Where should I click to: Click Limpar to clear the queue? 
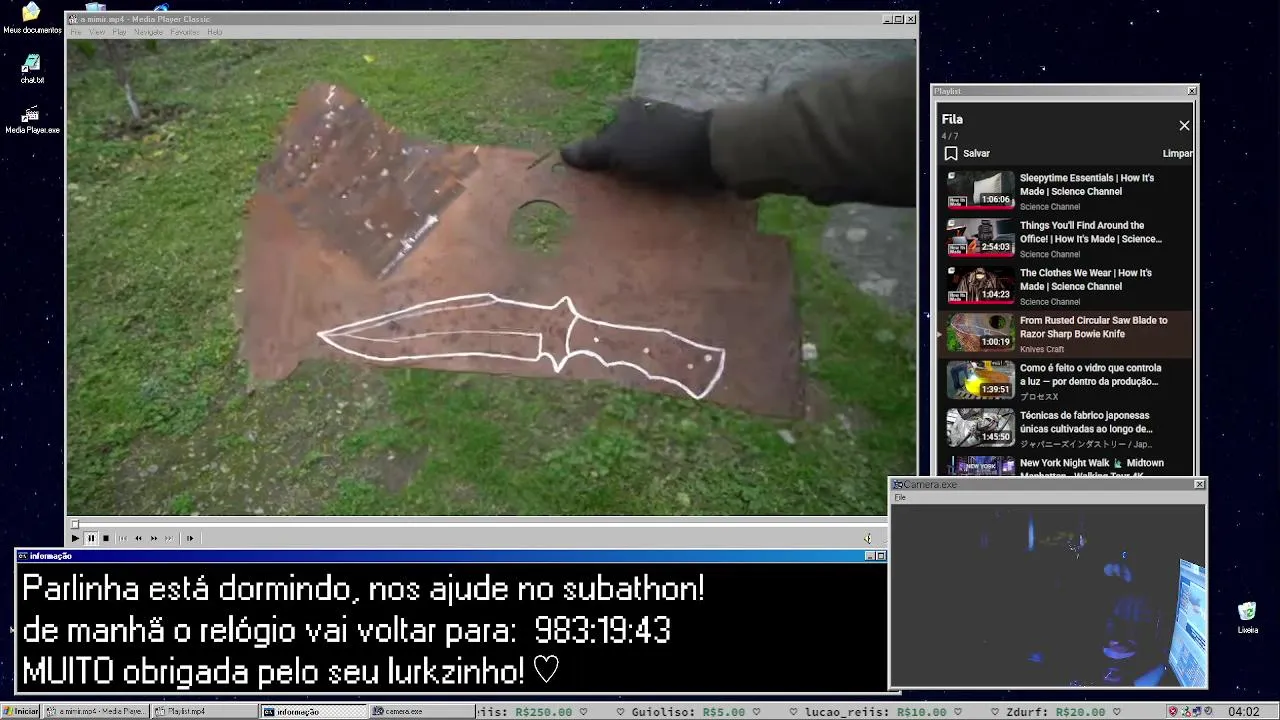coord(1177,153)
